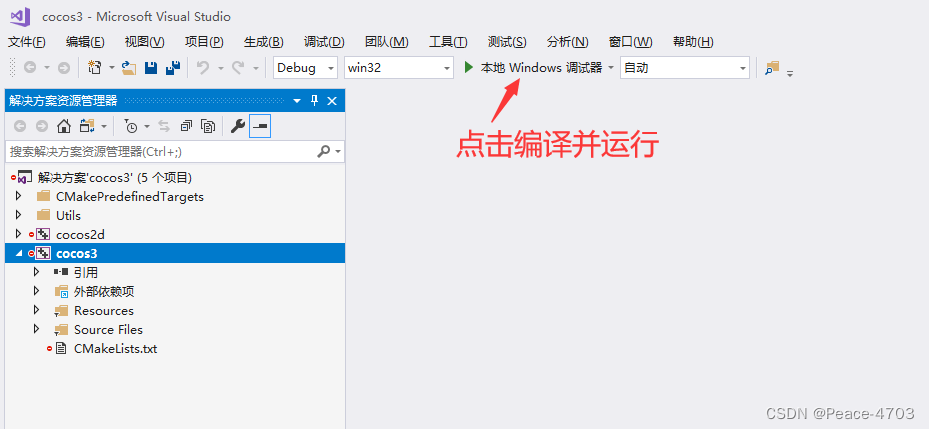
Task: Open the toolbar overflow options arrow
Action: coord(790,73)
